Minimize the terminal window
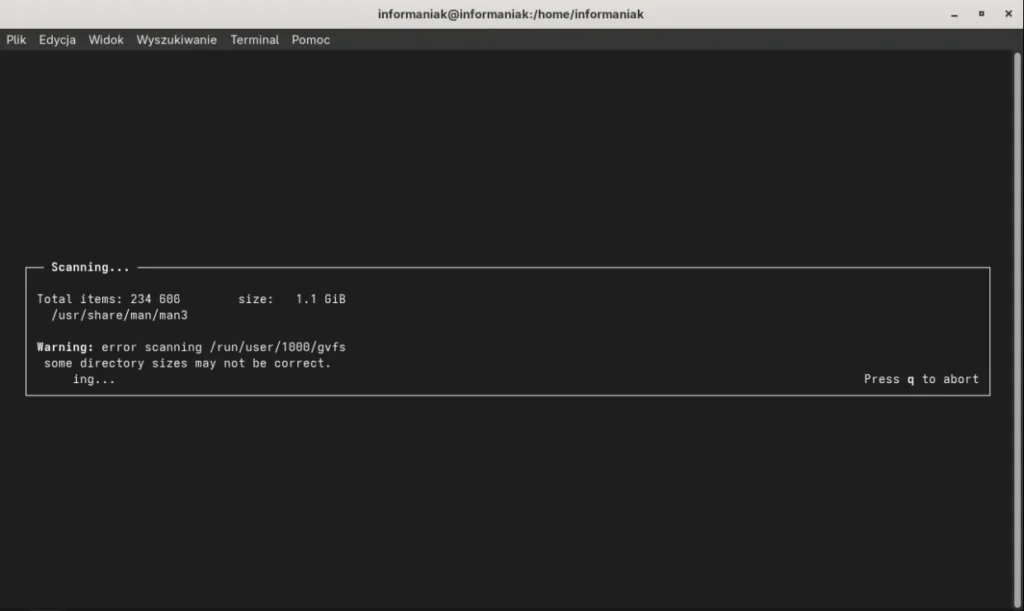 [954, 14]
